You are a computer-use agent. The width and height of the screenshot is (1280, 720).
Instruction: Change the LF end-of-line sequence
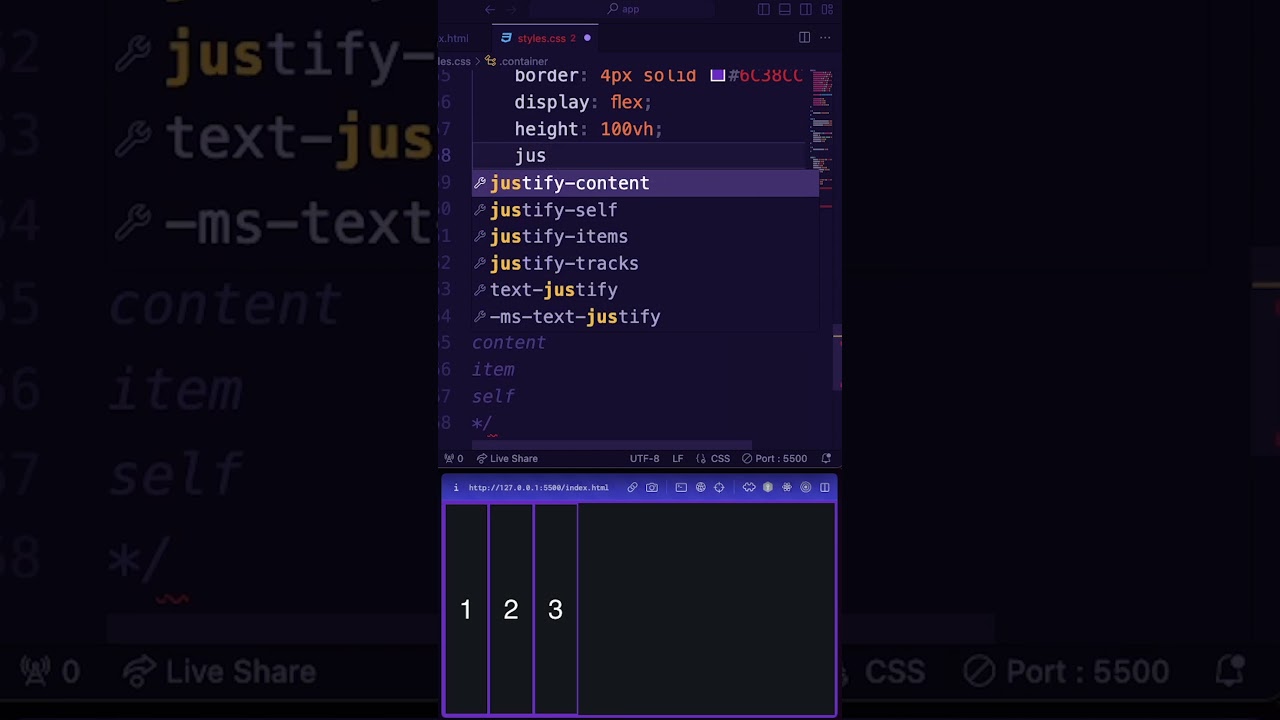click(677, 458)
